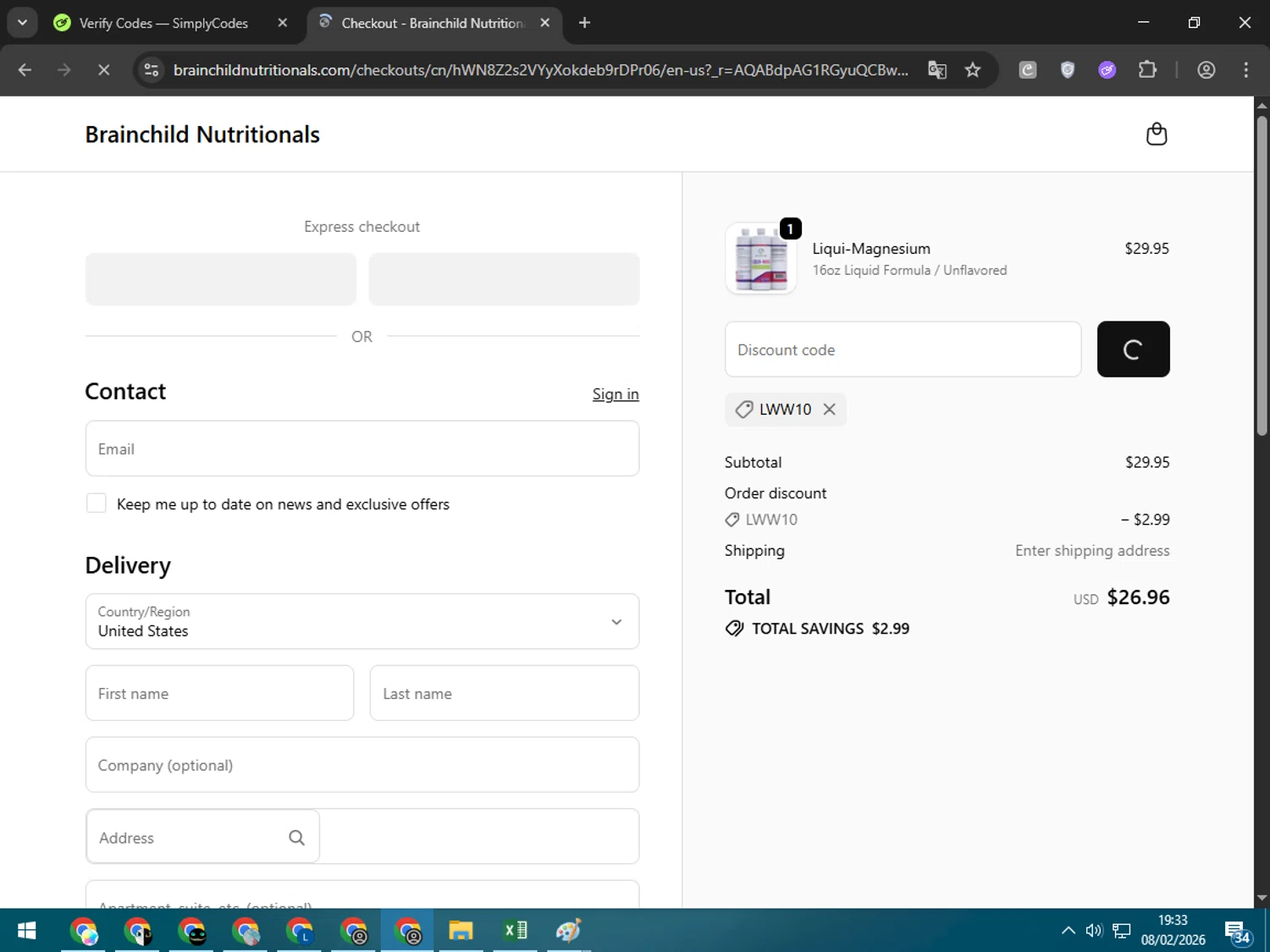
Task: Switch to the Verify Codes — SimplyCodes tab
Action: click(x=163, y=23)
